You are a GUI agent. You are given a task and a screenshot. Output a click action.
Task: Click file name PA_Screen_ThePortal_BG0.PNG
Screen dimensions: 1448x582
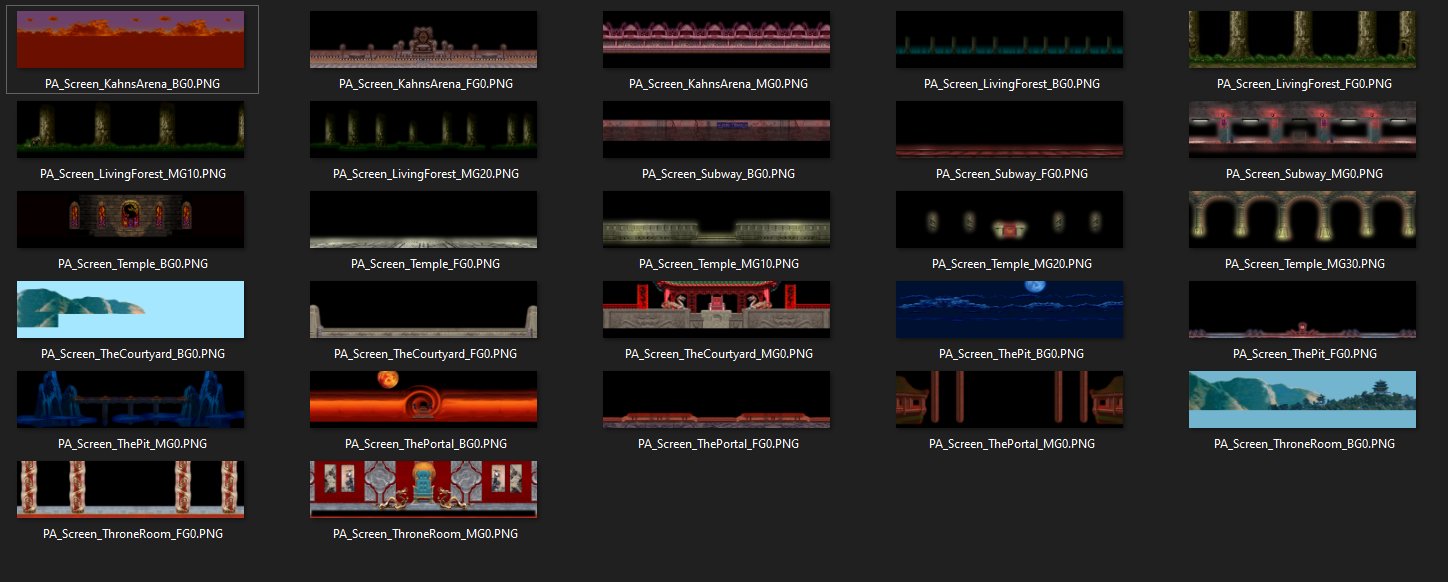click(426, 444)
